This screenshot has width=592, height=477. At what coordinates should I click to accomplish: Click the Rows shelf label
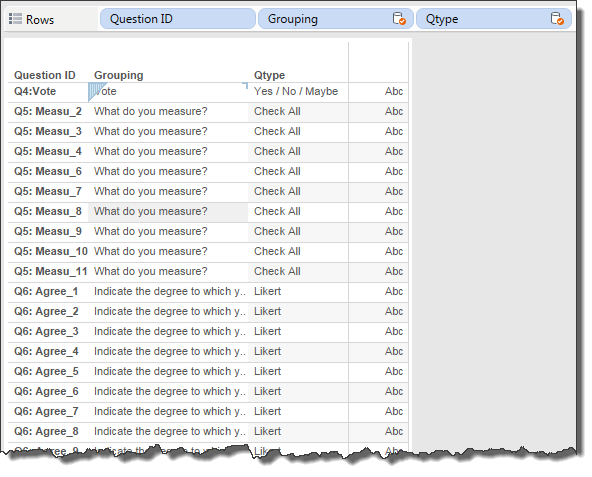[40, 20]
